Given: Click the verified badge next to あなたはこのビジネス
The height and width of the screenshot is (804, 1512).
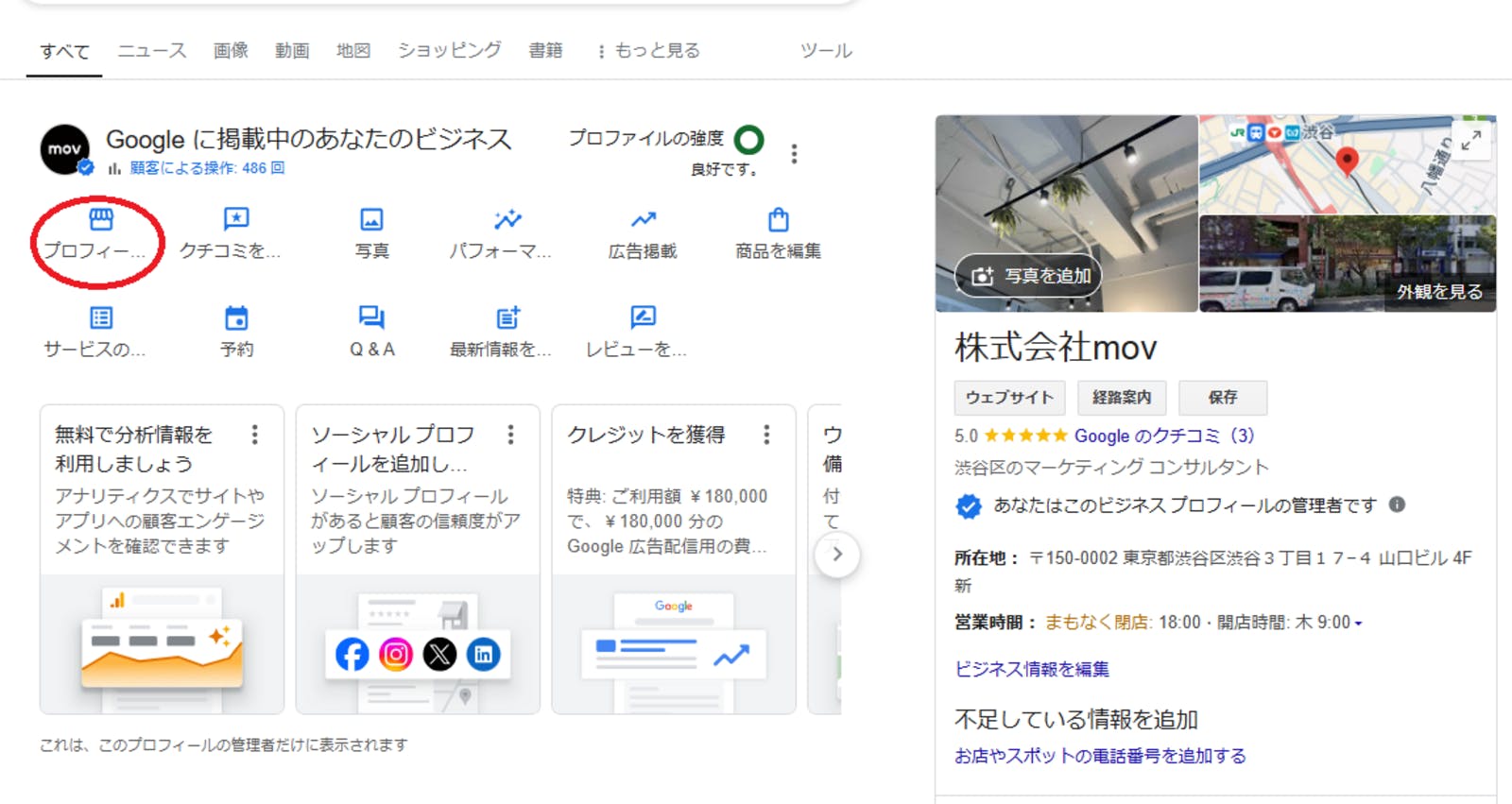Looking at the screenshot, I should tap(969, 506).
